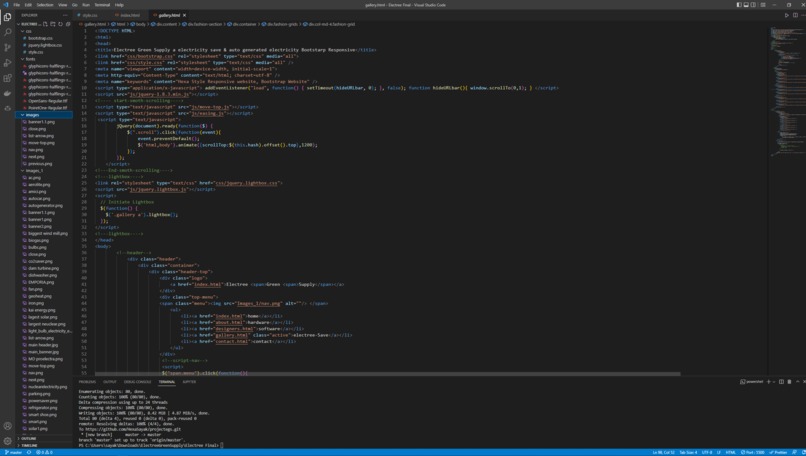Image resolution: width=806 pixels, height=456 pixels.
Task: Collapse the project root folder header
Action: tap(29, 24)
